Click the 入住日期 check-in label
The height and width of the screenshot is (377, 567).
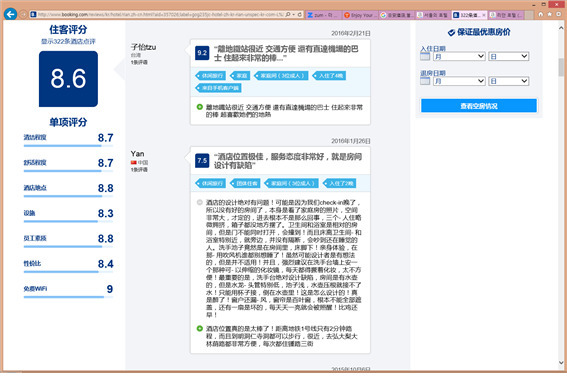[433, 48]
